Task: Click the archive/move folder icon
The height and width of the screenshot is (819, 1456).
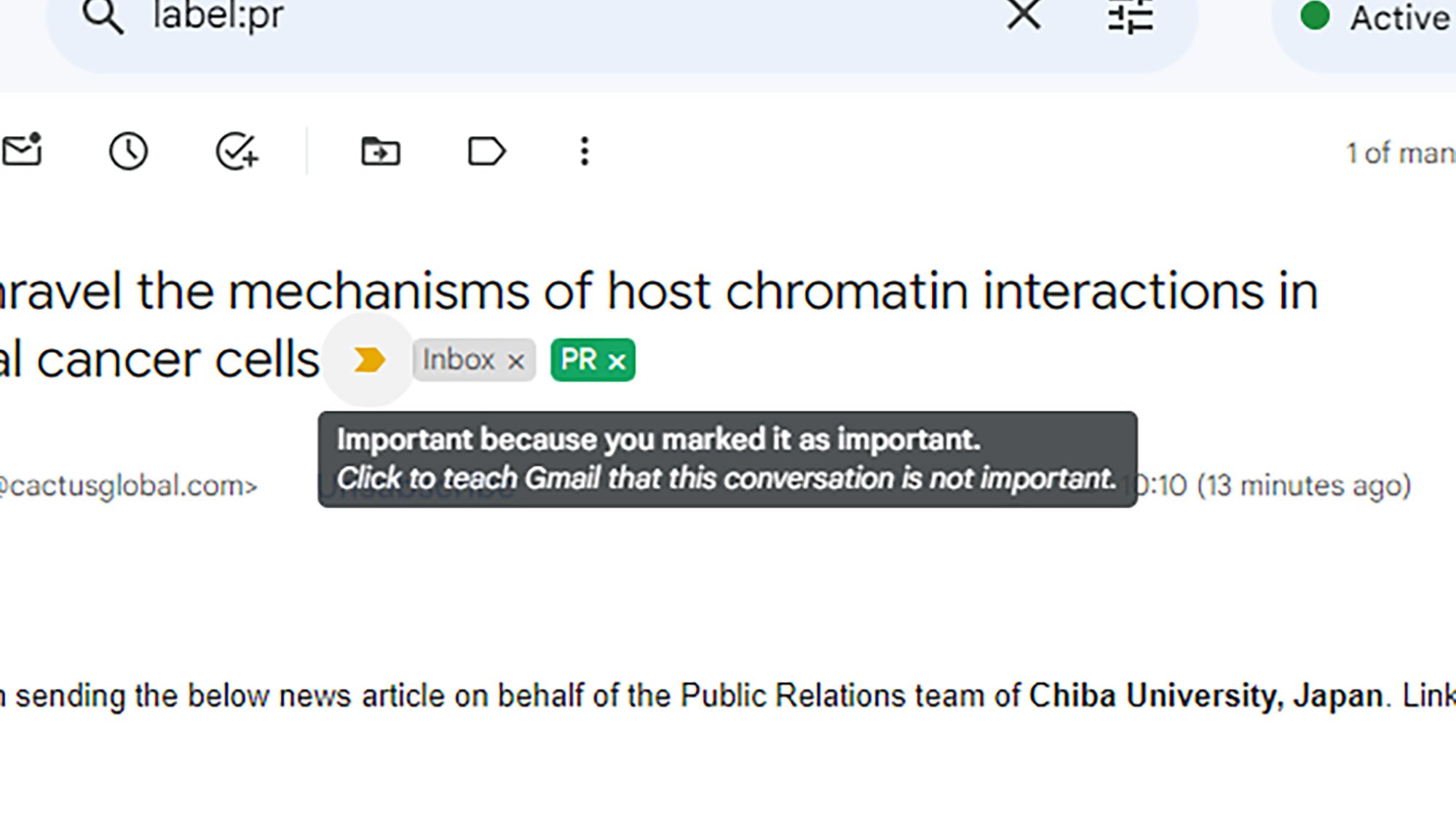Action: click(x=380, y=151)
